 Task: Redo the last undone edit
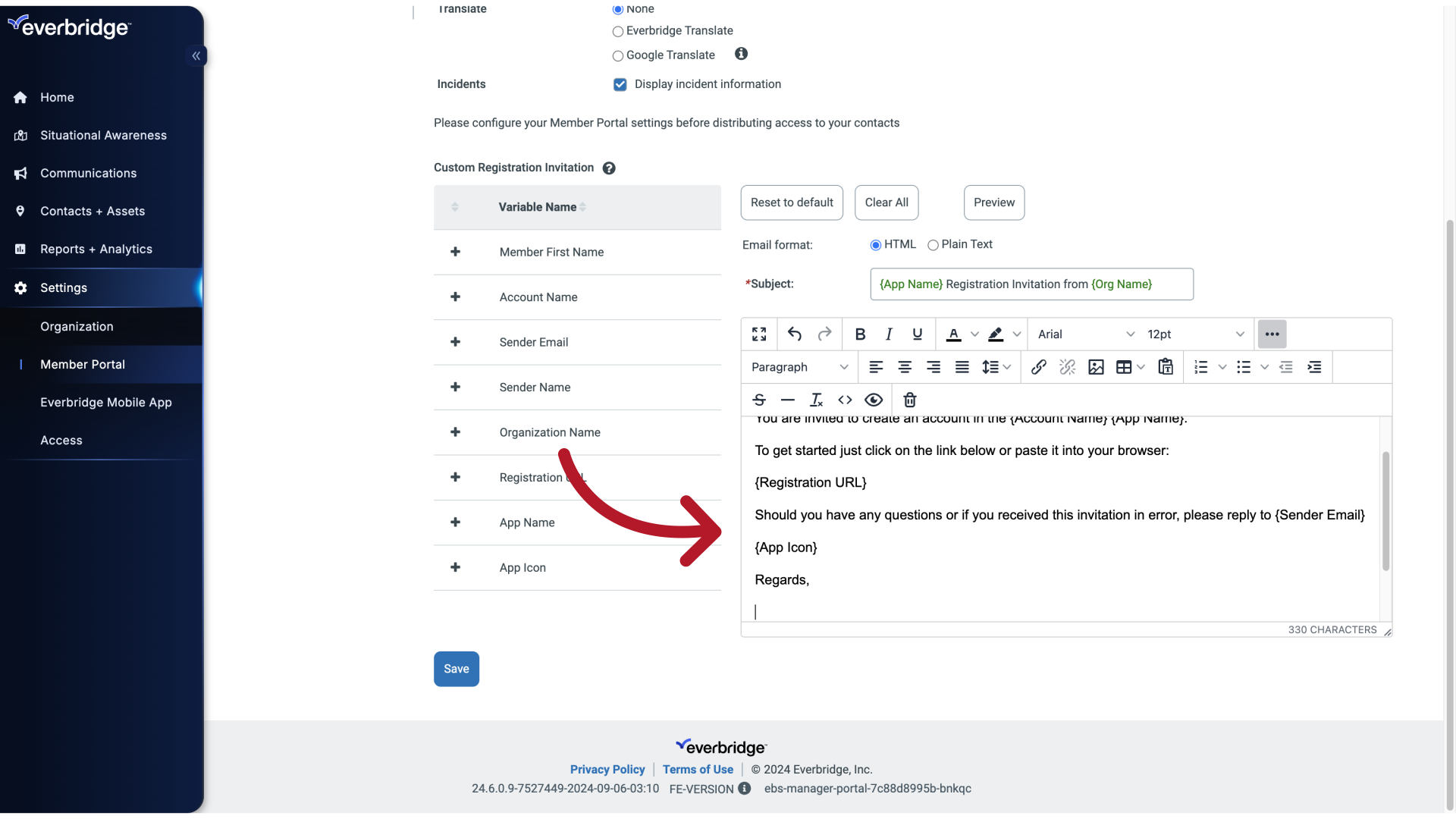tap(824, 334)
